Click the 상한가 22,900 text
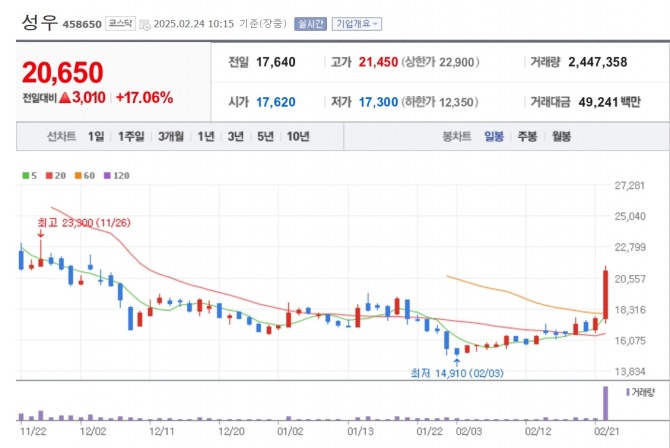 click(x=440, y=62)
